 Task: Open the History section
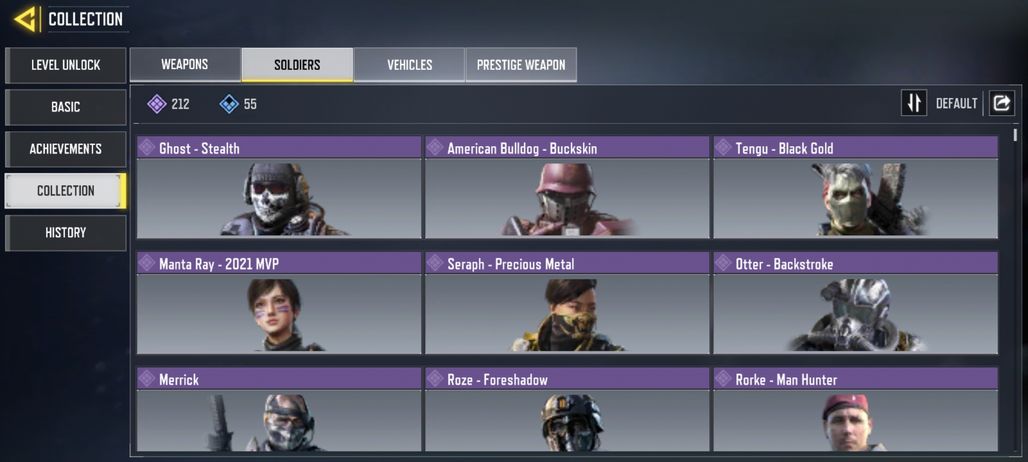pos(66,233)
